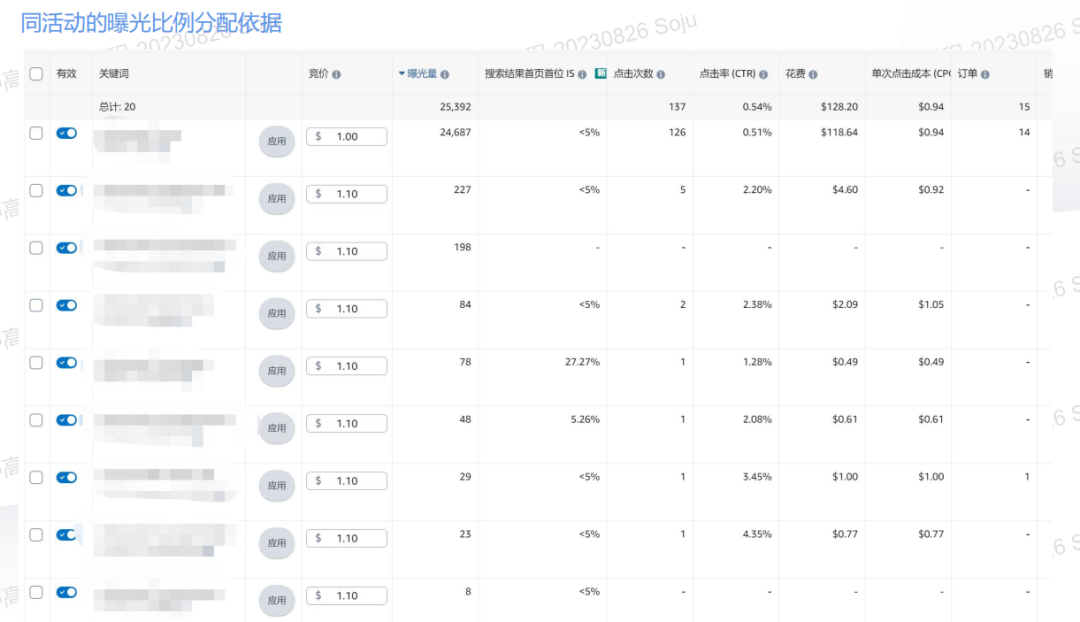Click the info icon next to 曝光量

click(x=446, y=74)
